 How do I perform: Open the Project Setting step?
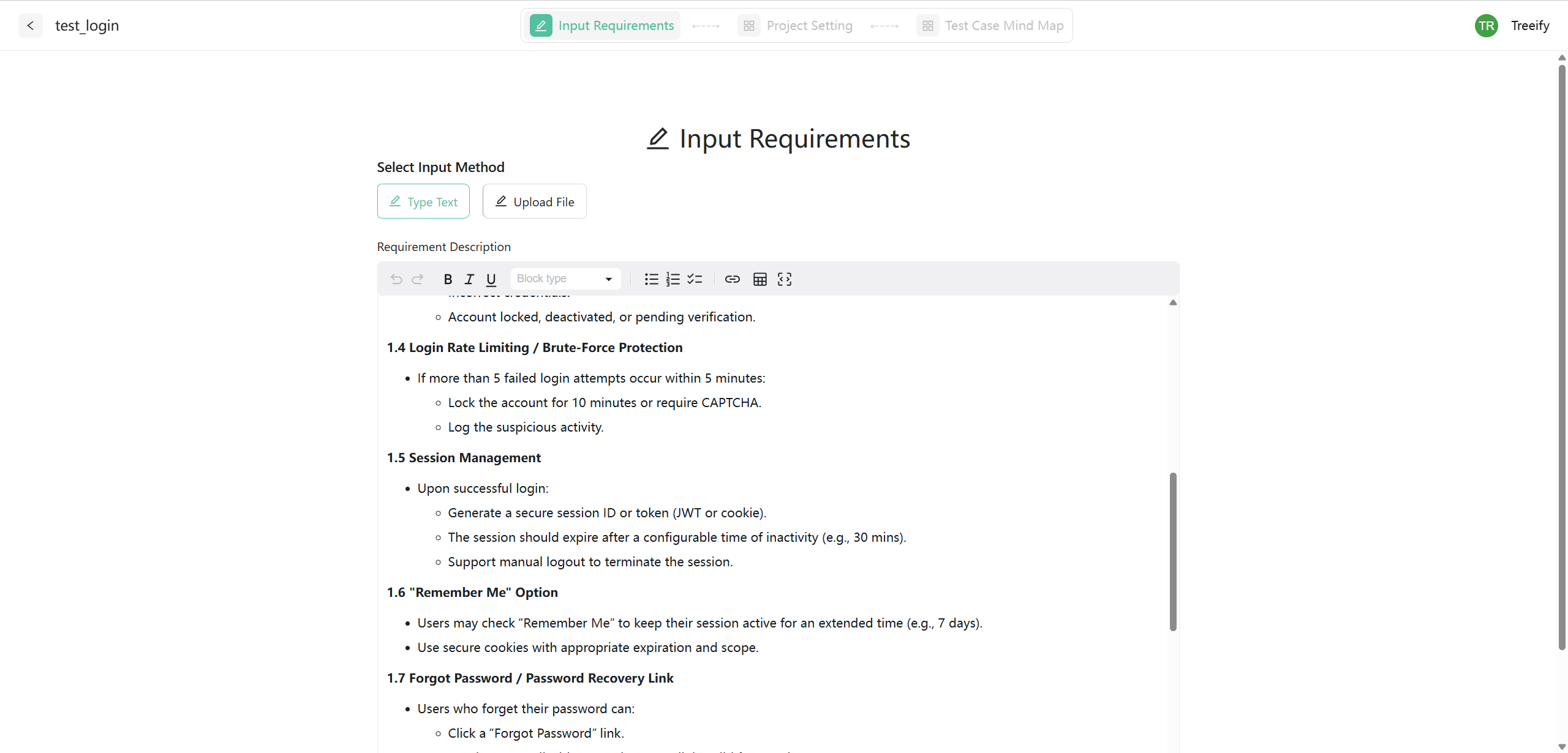[795, 26]
